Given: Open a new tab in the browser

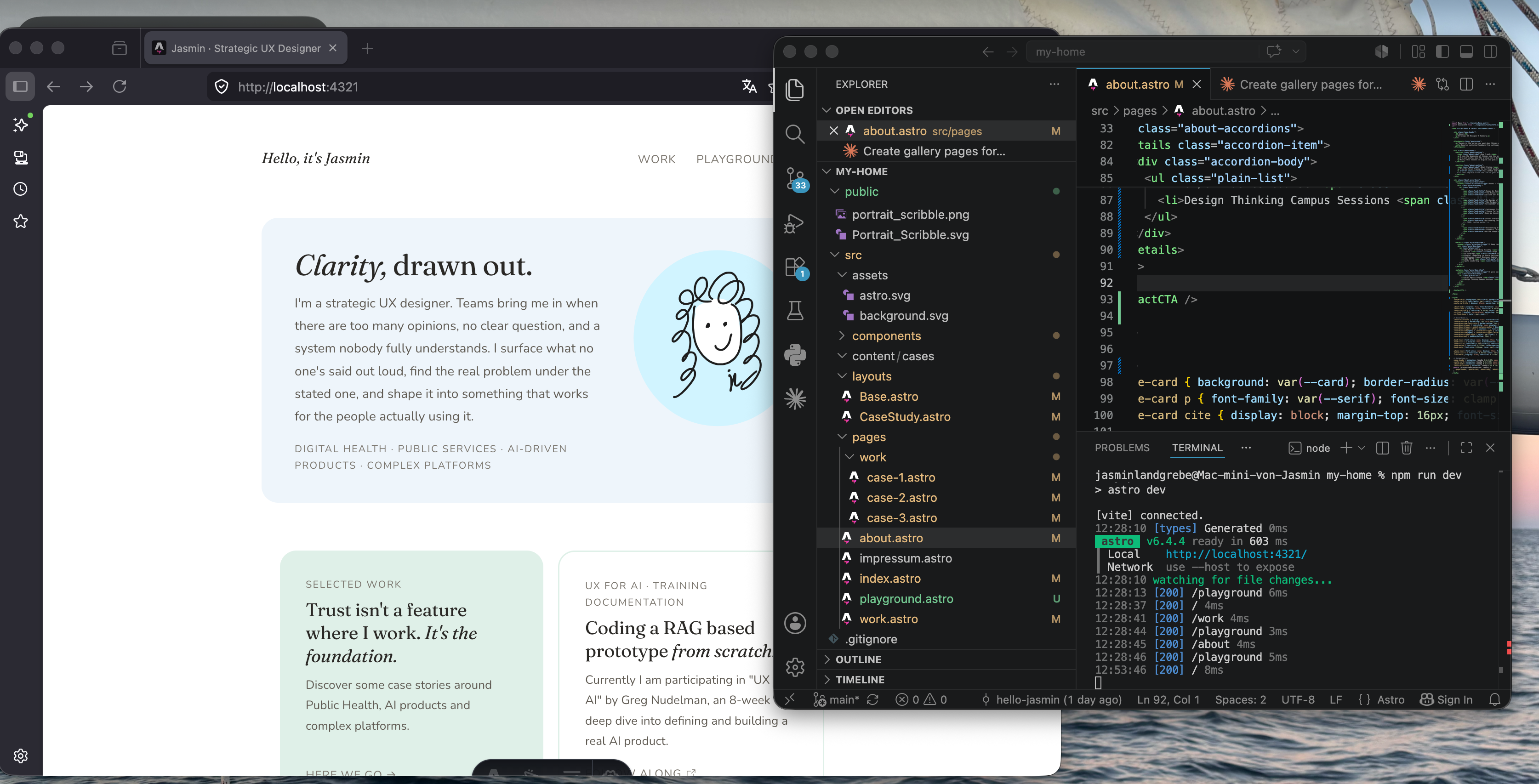Looking at the screenshot, I should pyautogui.click(x=367, y=48).
